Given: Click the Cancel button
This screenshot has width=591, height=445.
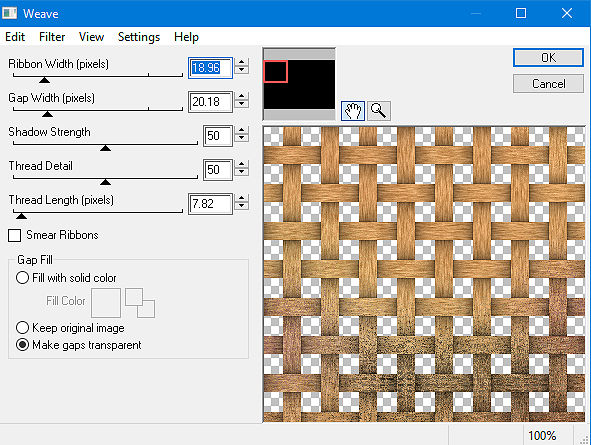Looking at the screenshot, I should pos(548,84).
